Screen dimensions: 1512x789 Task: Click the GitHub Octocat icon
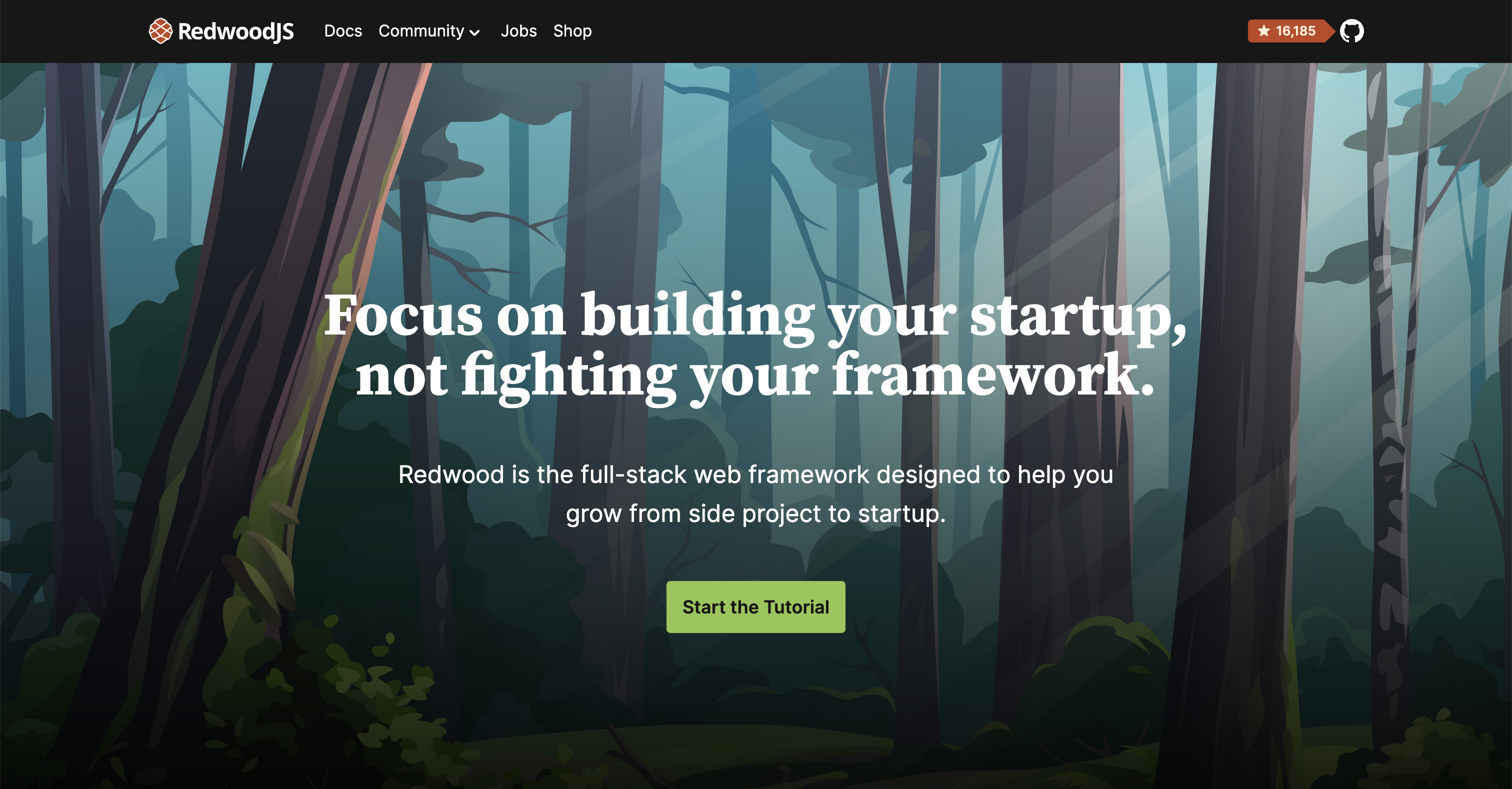(1351, 31)
